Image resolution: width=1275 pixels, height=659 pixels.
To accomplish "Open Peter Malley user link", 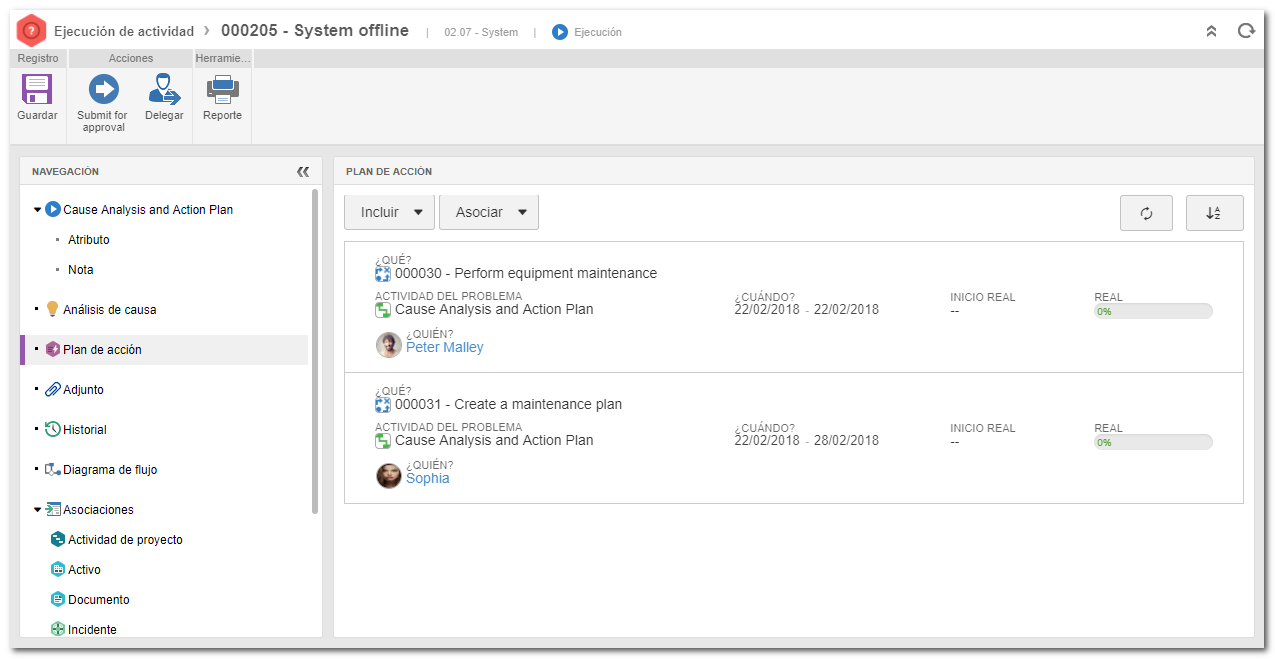I will coord(444,347).
